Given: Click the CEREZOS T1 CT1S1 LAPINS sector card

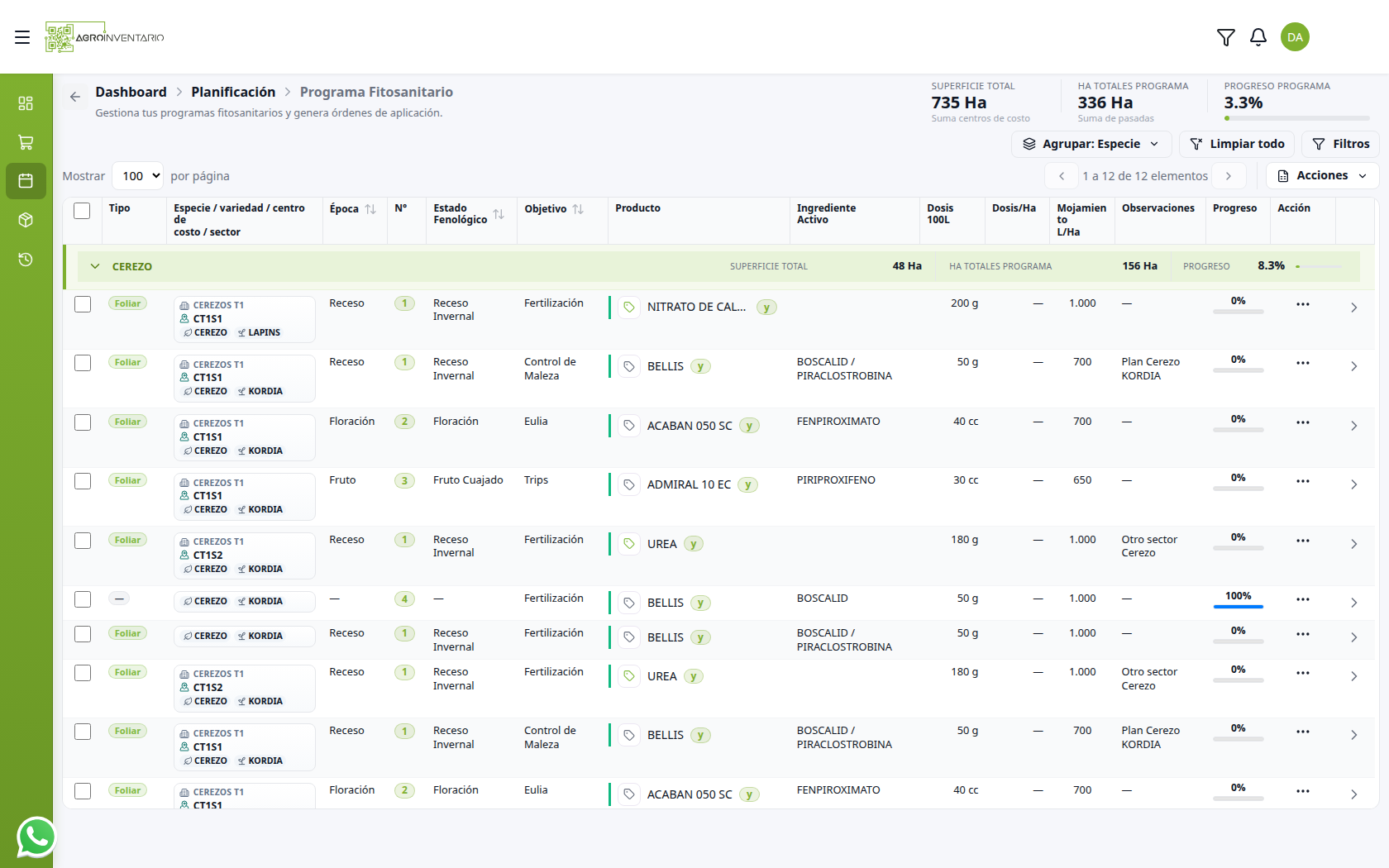Looking at the screenshot, I should click(x=244, y=319).
